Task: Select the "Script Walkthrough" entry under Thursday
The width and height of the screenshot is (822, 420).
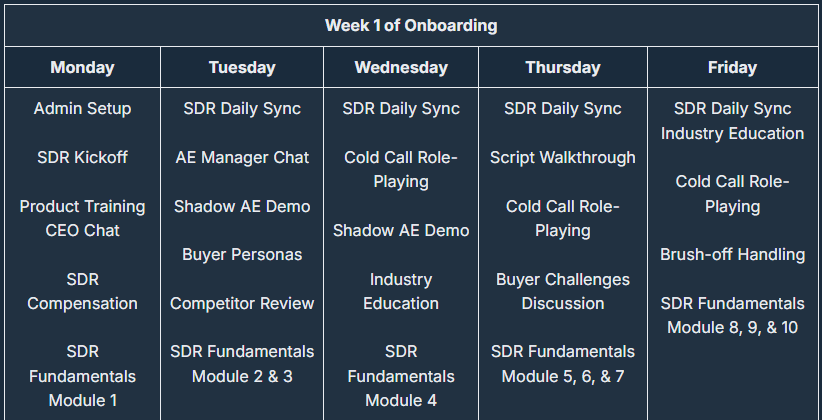Action: click(563, 157)
